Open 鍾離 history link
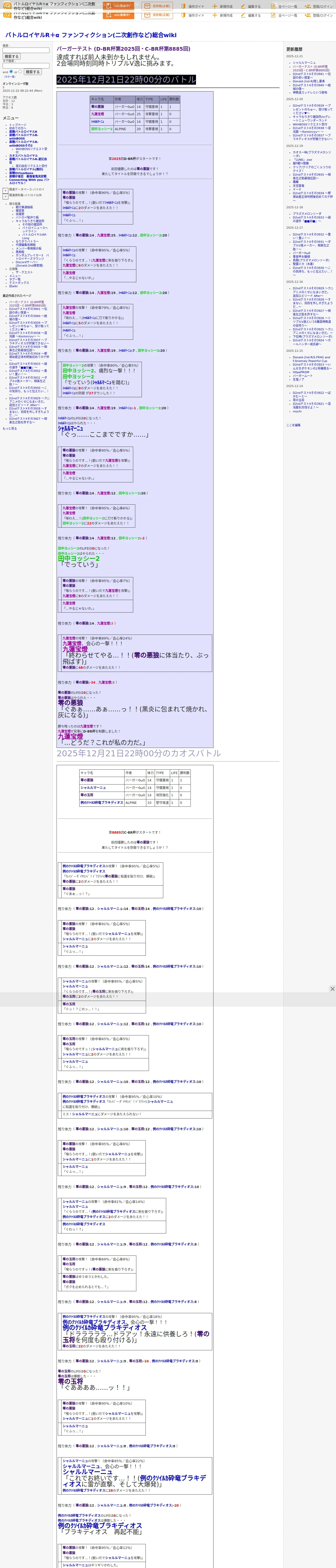 [296, 182]
